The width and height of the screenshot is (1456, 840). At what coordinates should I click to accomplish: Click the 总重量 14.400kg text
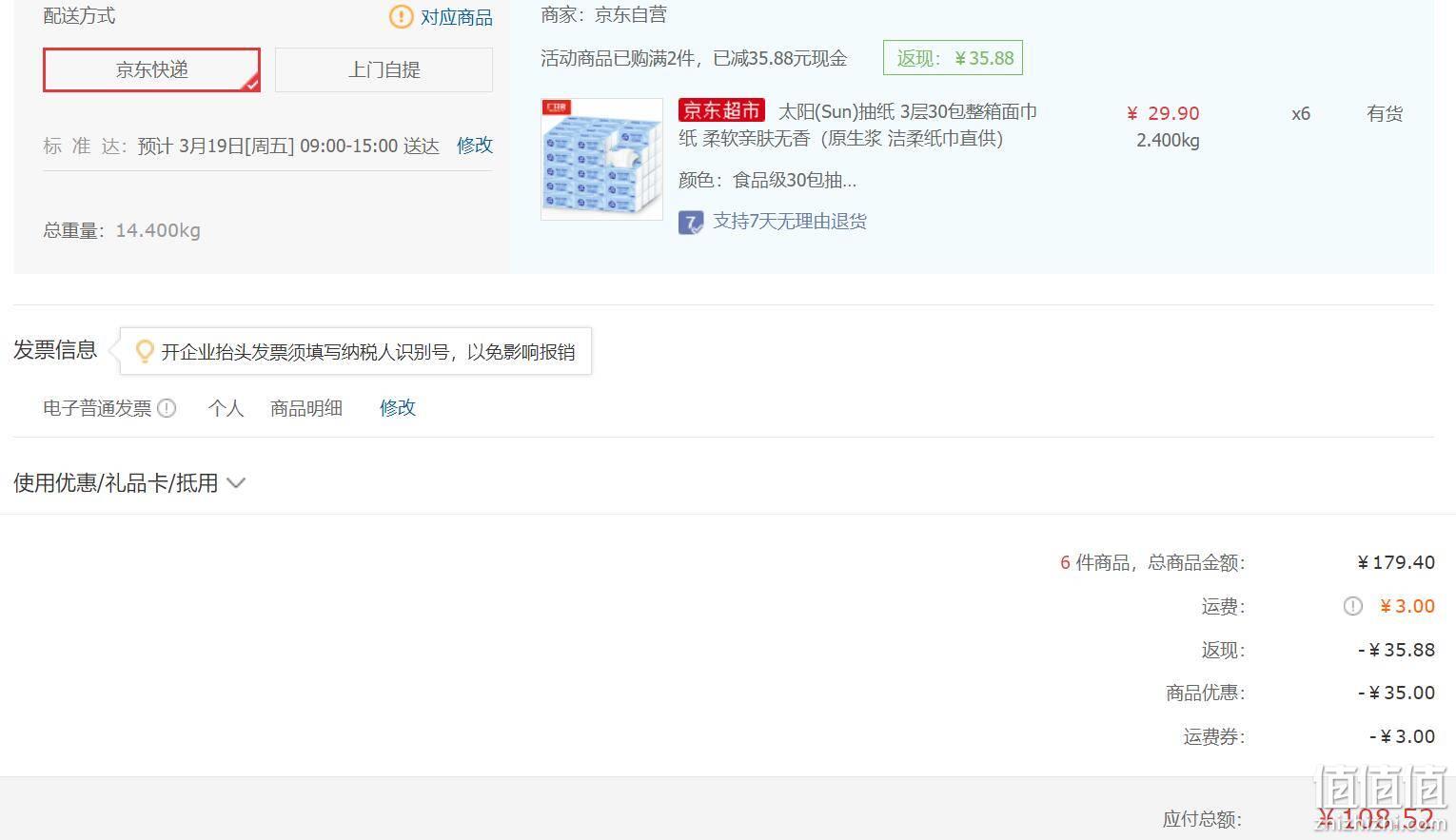point(122,230)
